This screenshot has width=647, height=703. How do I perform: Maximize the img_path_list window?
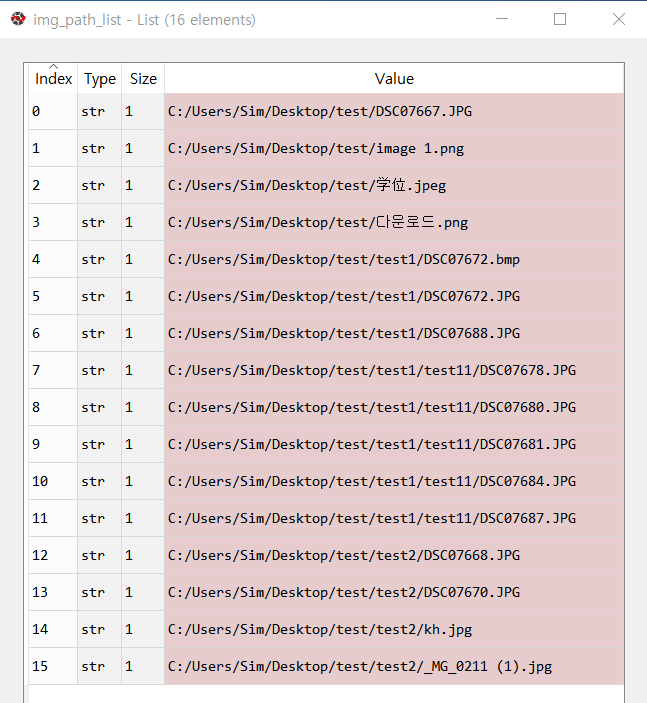[x=560, y=19]
